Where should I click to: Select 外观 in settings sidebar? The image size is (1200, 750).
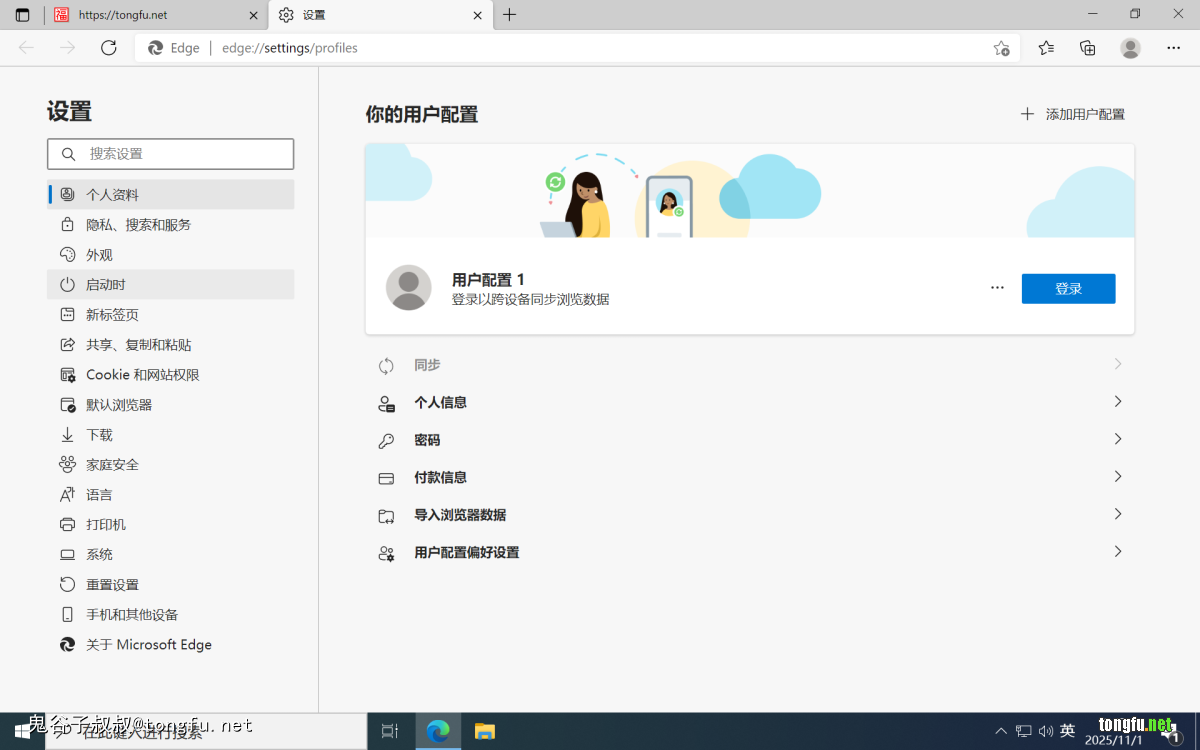point(99,255)
